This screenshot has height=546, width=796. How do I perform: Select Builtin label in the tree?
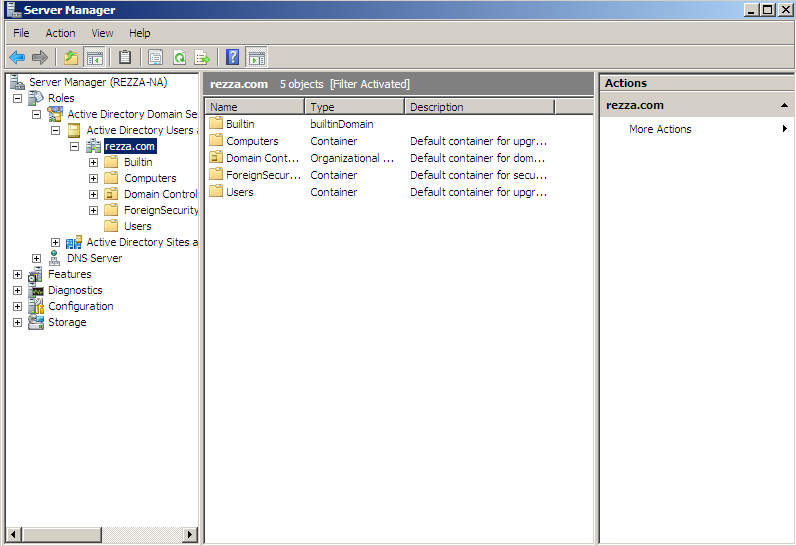pyautogui.click(x=138, y=162)
